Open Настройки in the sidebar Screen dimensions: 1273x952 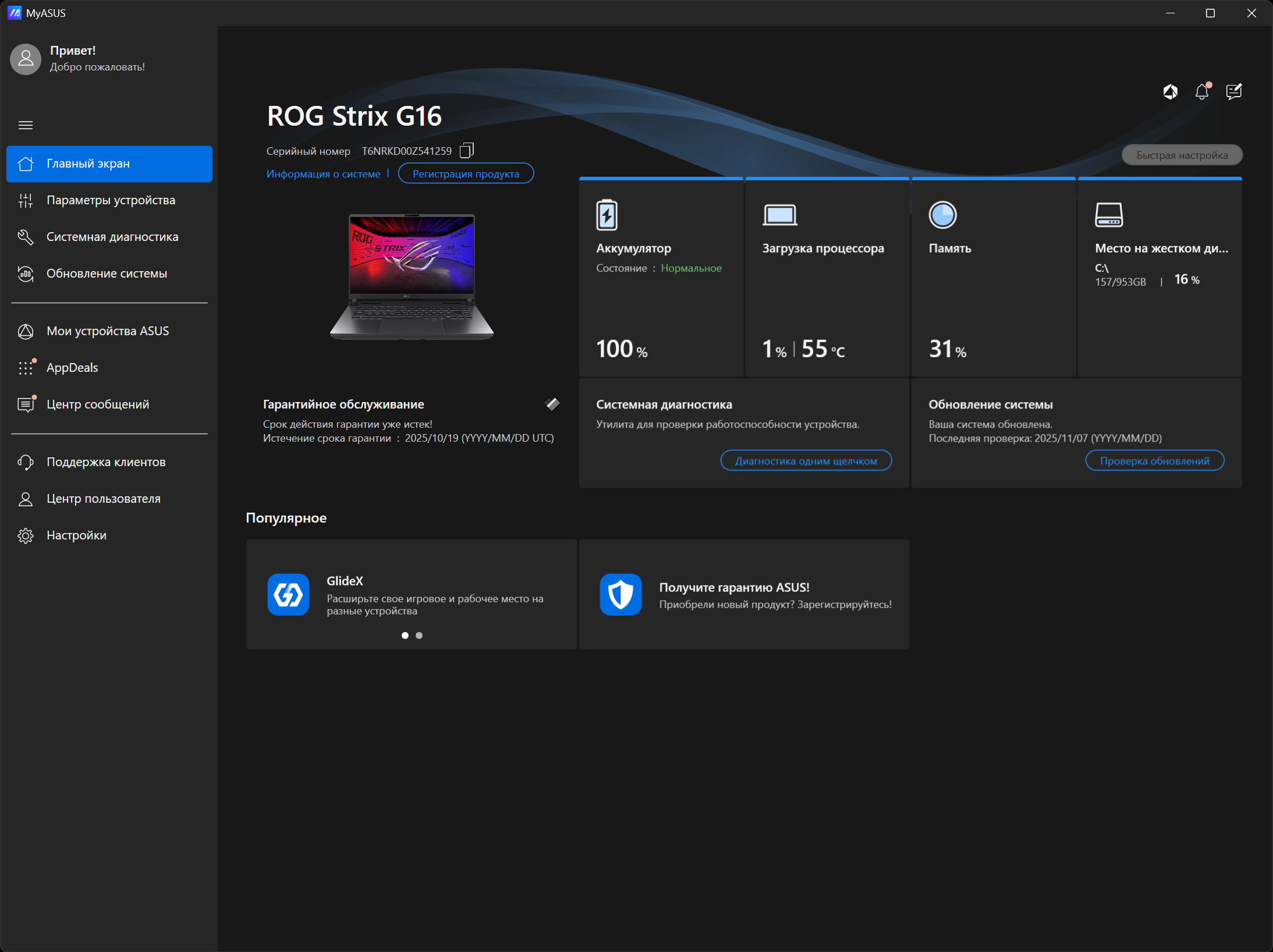coord(76,535)
